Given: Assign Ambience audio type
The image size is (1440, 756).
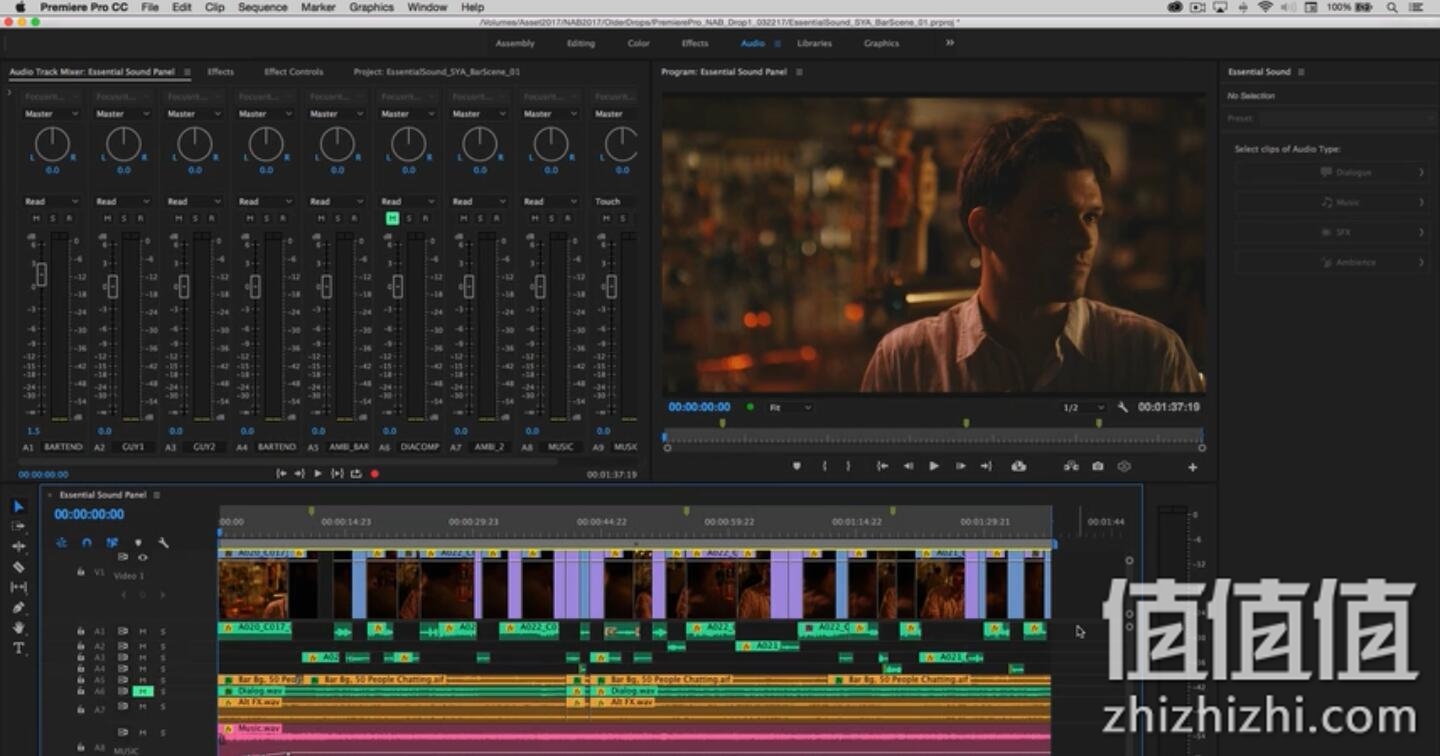Looking at the screenshot, I should pos(1331,262).
